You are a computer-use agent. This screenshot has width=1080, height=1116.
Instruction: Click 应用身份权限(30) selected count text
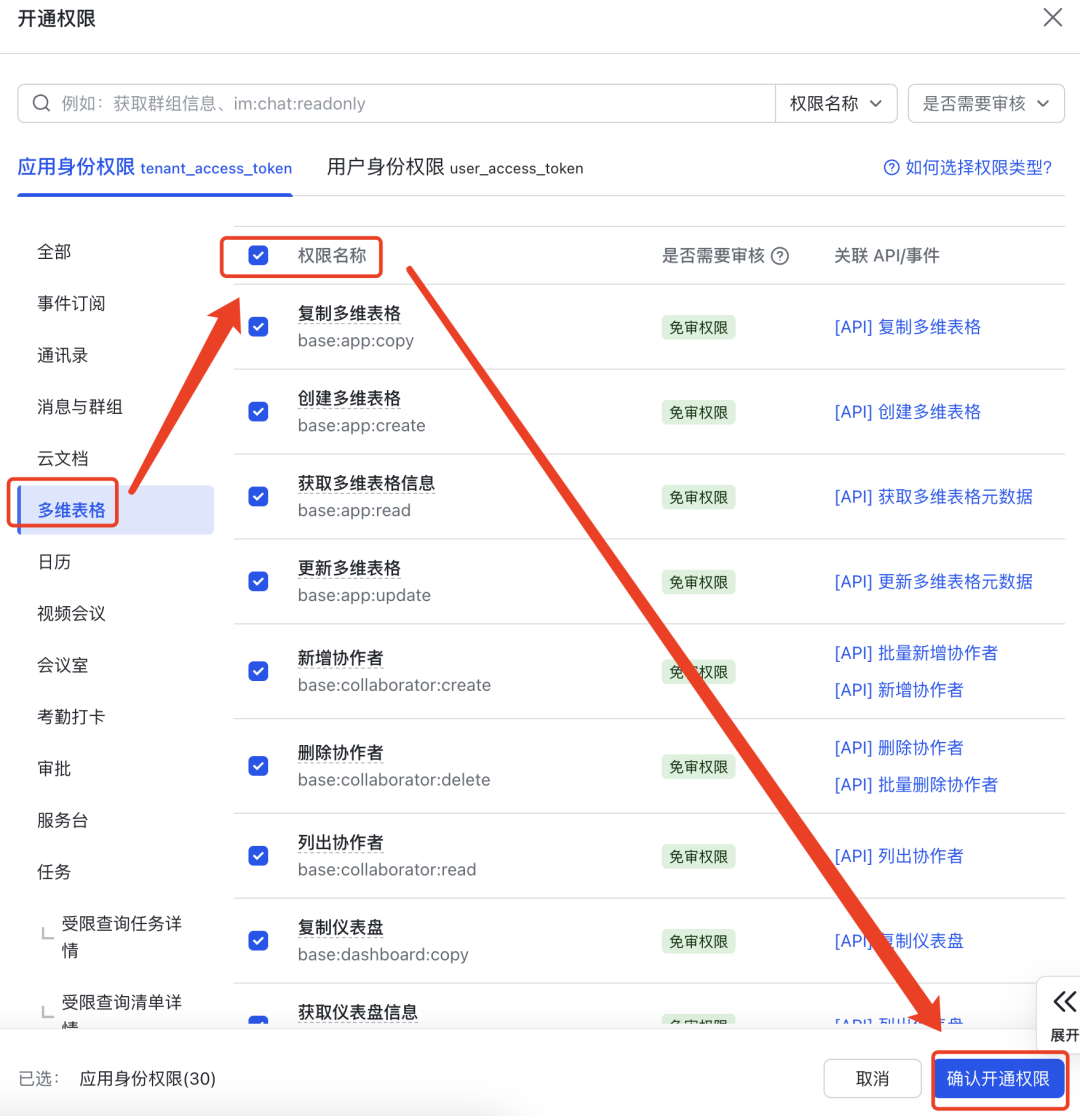pos(147,1078)
